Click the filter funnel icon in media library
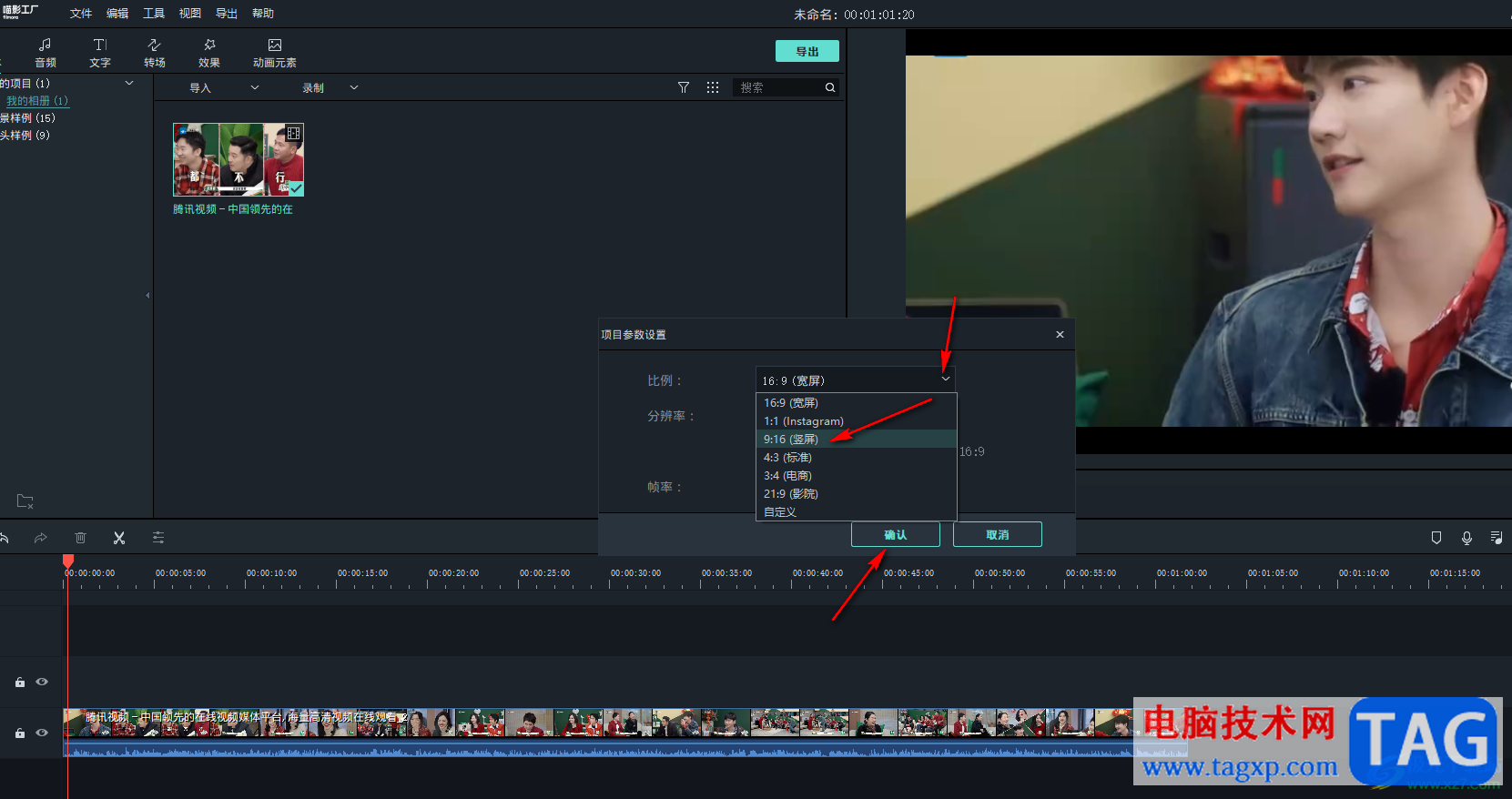 [x=684, y=87]
